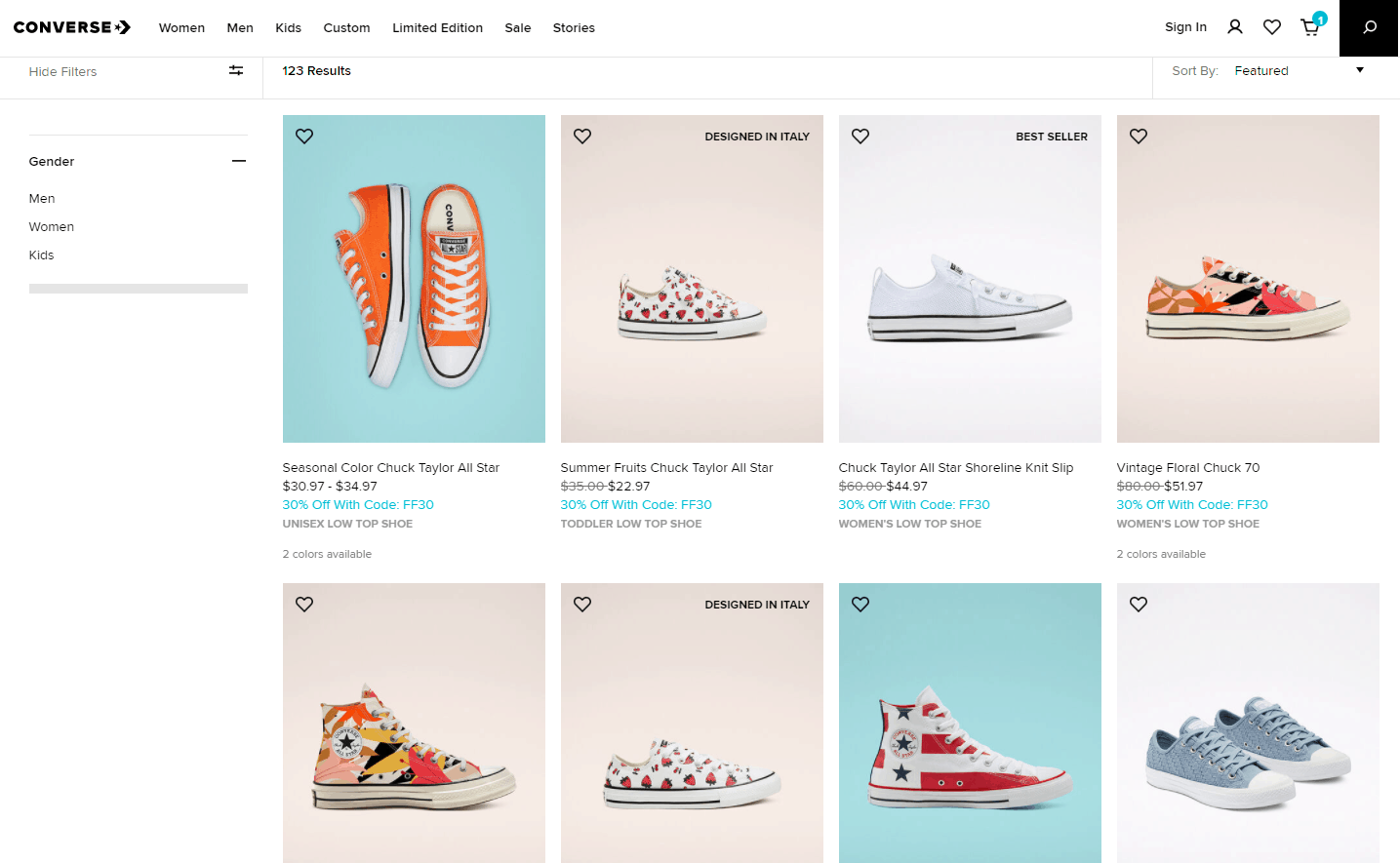
Task: Collapse the Gender filter section
Action: 239,161
